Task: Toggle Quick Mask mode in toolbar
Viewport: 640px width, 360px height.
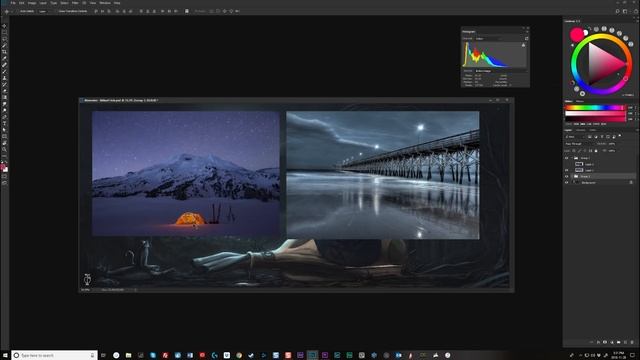Action: (4, 176)
